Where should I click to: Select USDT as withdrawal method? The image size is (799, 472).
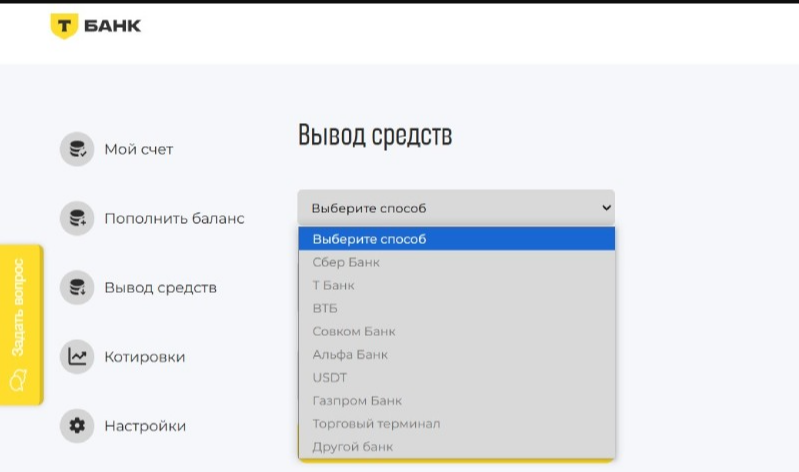329,378
